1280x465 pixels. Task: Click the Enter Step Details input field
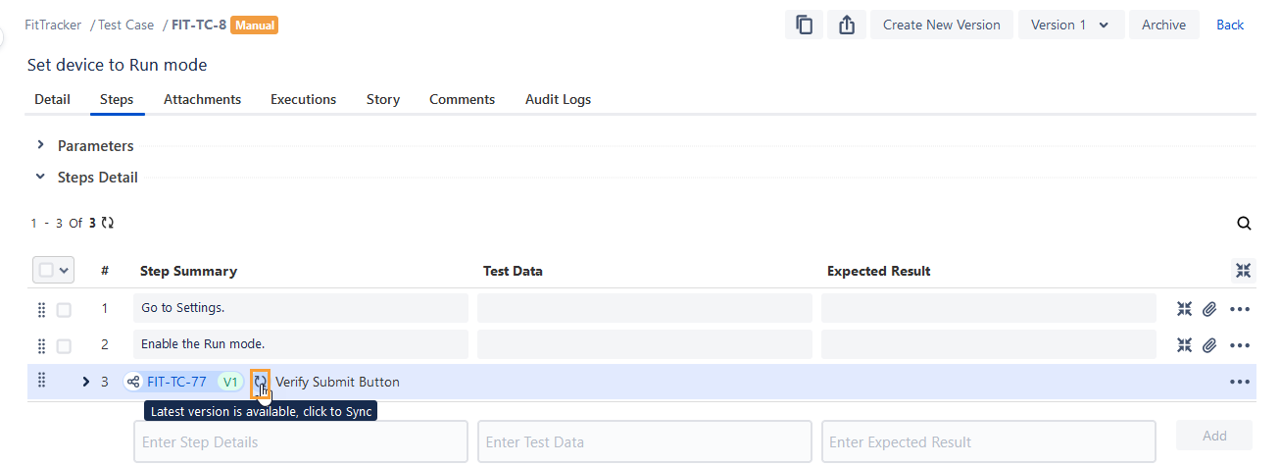point(300,442)
